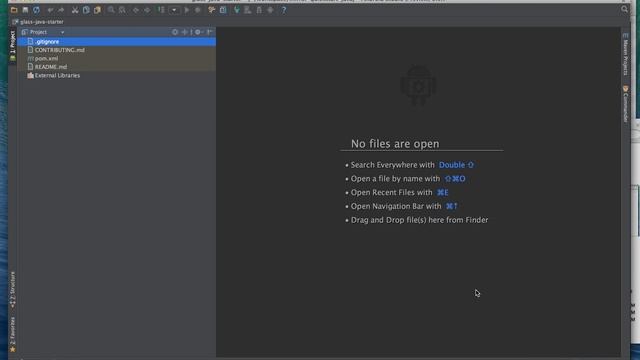Click the Debug bug icon
640x360 pixels.
(198, 10)
